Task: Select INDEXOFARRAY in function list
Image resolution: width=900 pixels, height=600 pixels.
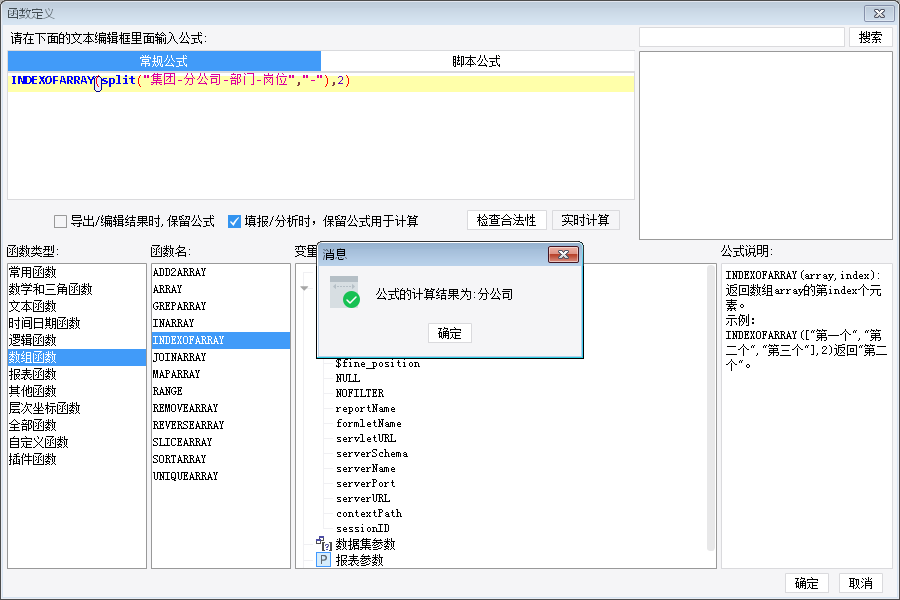Action: pos(221,340)
